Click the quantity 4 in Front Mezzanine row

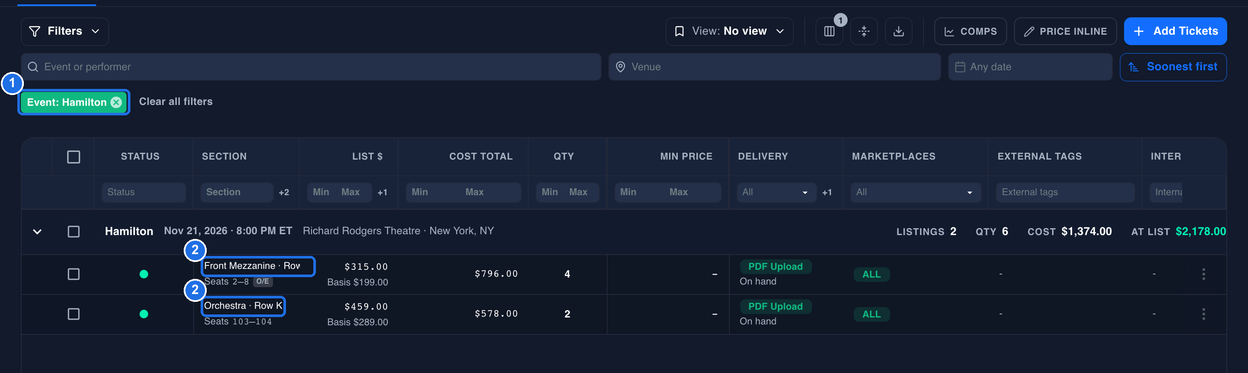[x=567, y=274]
